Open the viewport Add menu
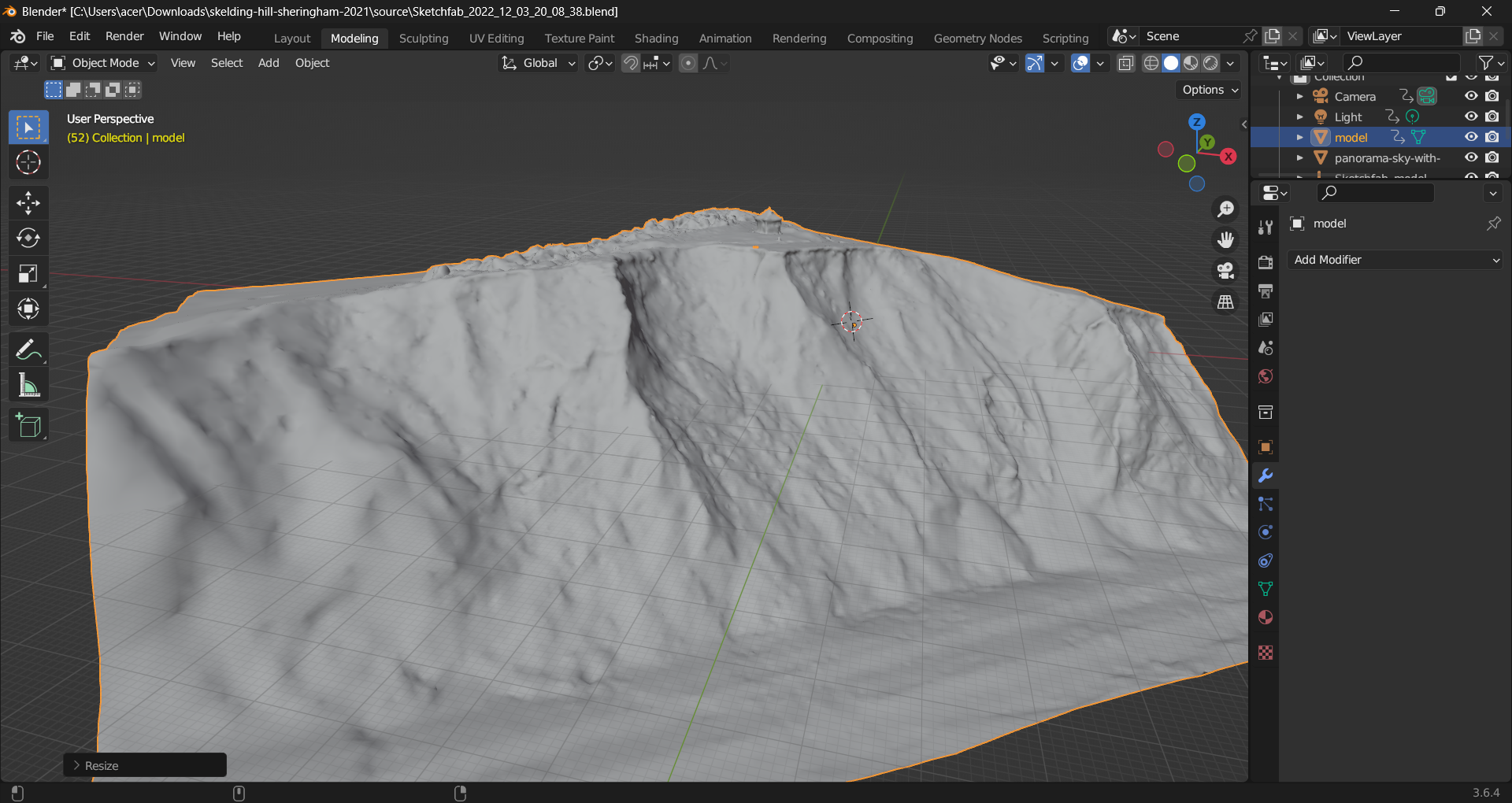 click(269, 63)
